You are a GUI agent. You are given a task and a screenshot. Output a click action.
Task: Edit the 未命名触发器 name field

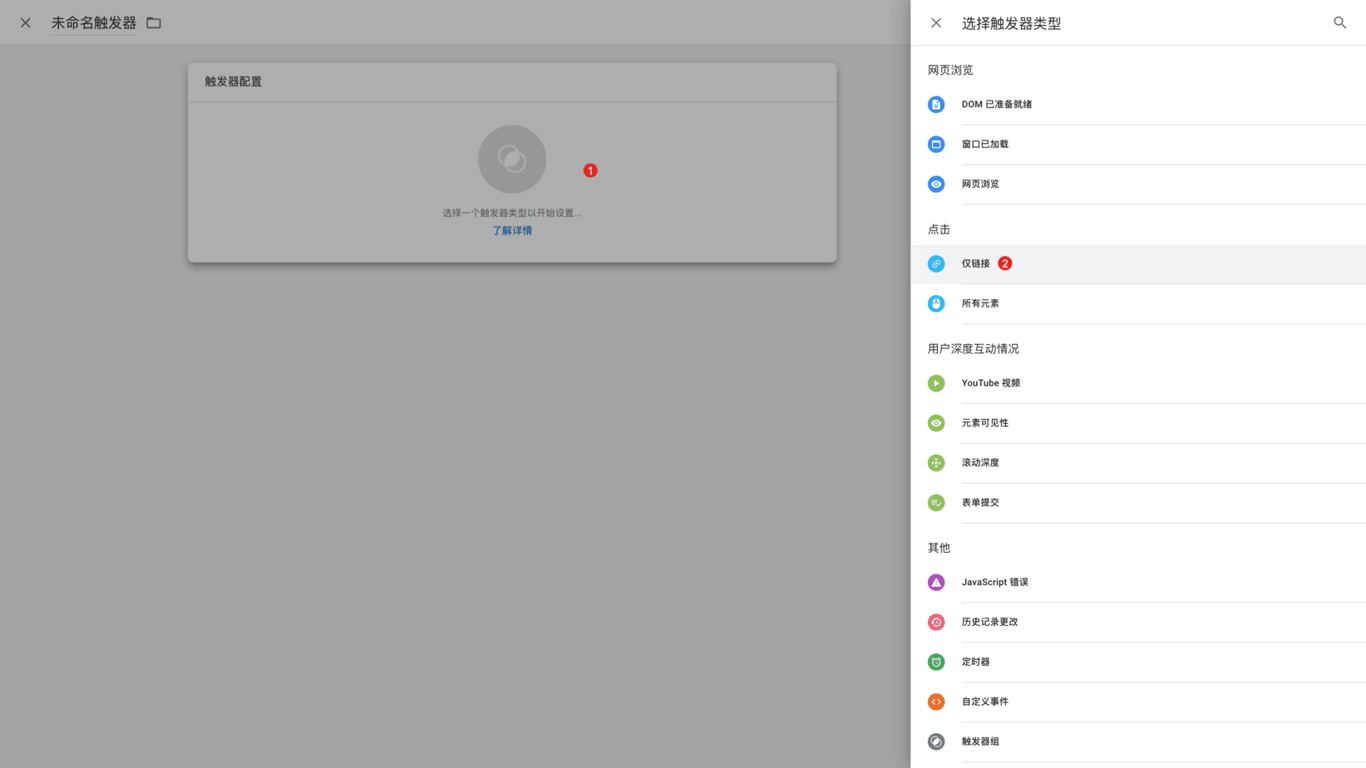tap(94, 23)
